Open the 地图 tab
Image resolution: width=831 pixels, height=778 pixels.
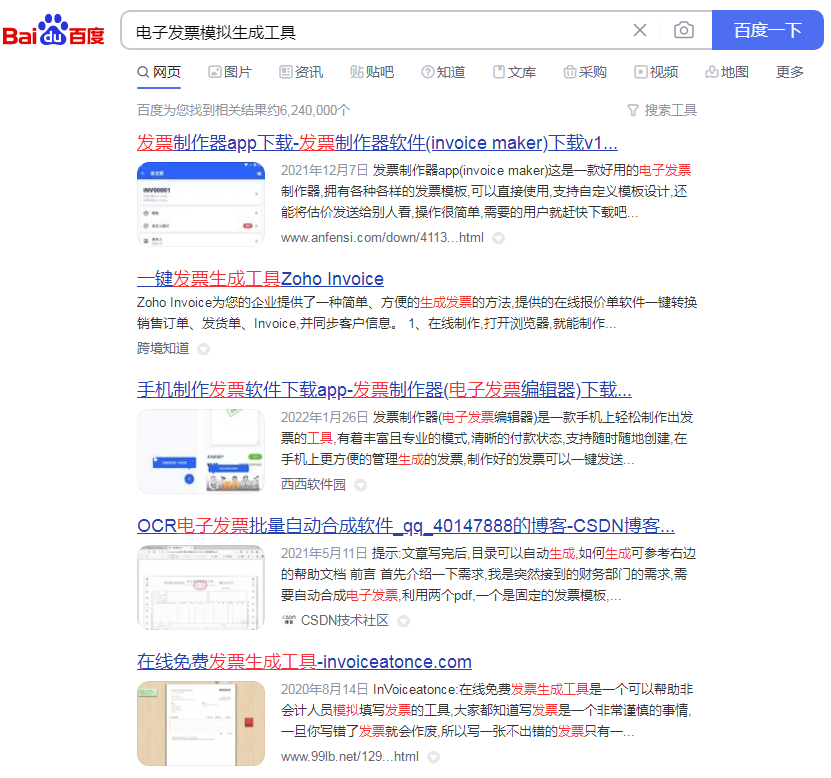click(x=727, y=72)
